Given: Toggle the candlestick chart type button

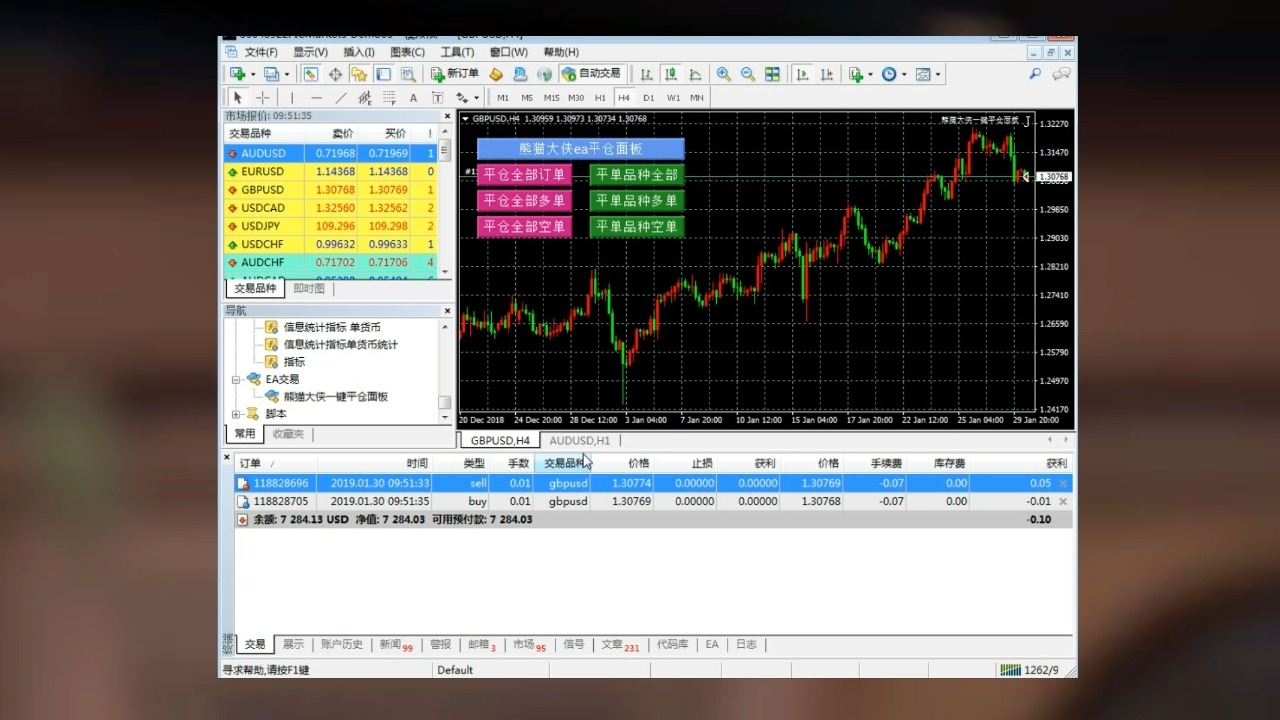Looking at the screenshot, I should point(671,74).
